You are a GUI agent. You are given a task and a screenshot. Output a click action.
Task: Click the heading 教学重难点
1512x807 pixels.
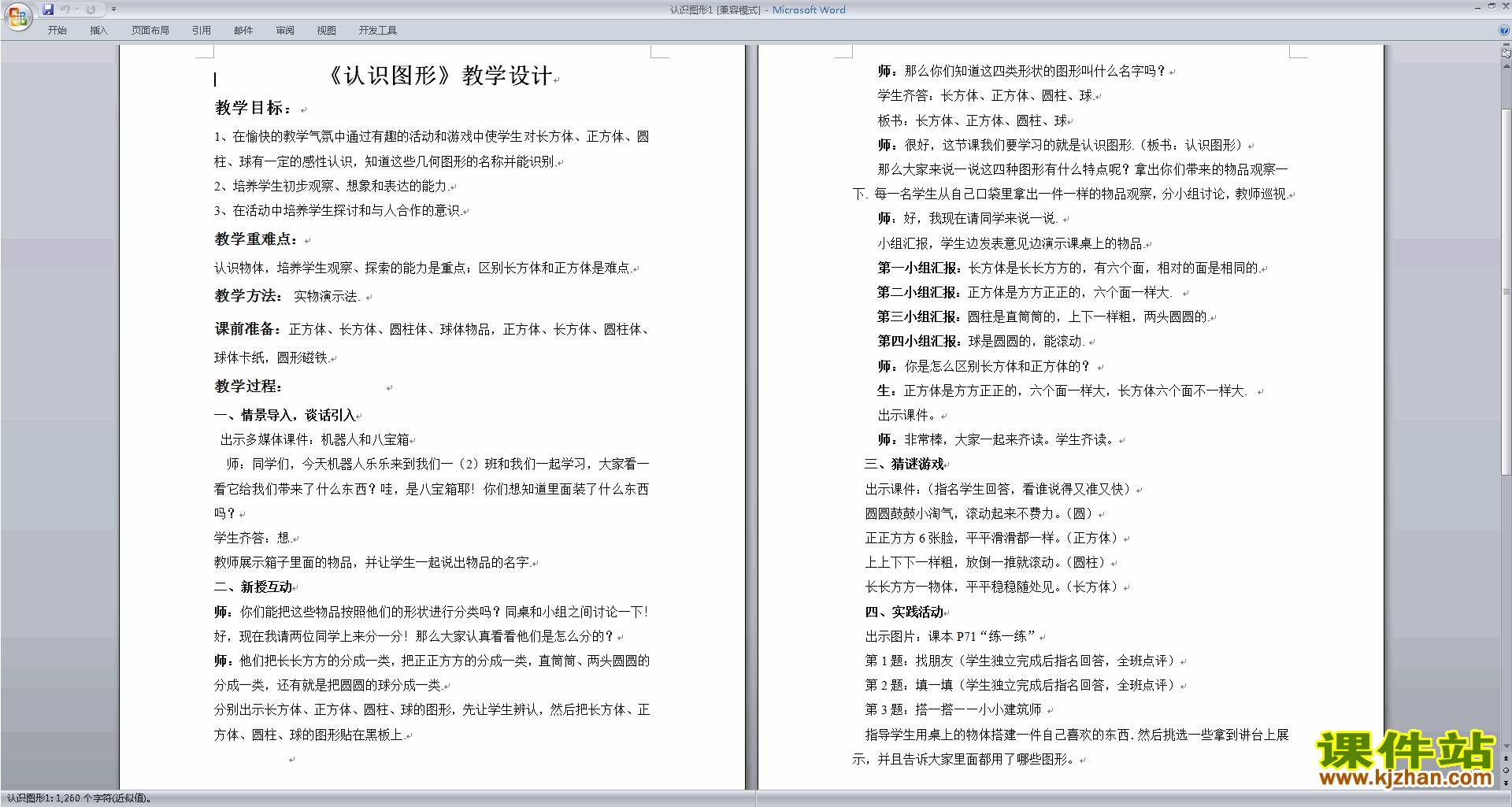256,239
